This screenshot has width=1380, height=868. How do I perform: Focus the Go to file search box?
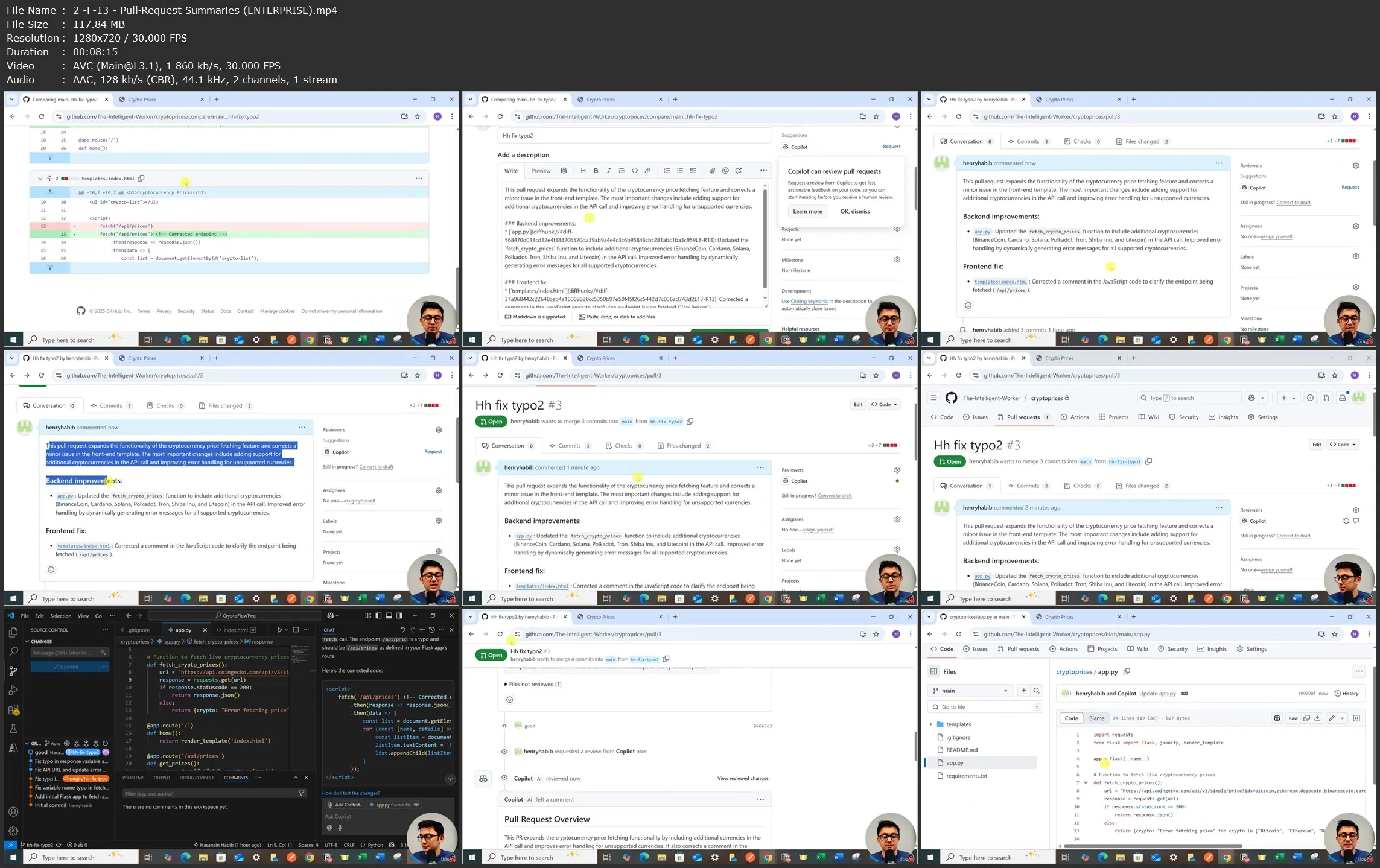coord(984,707)
